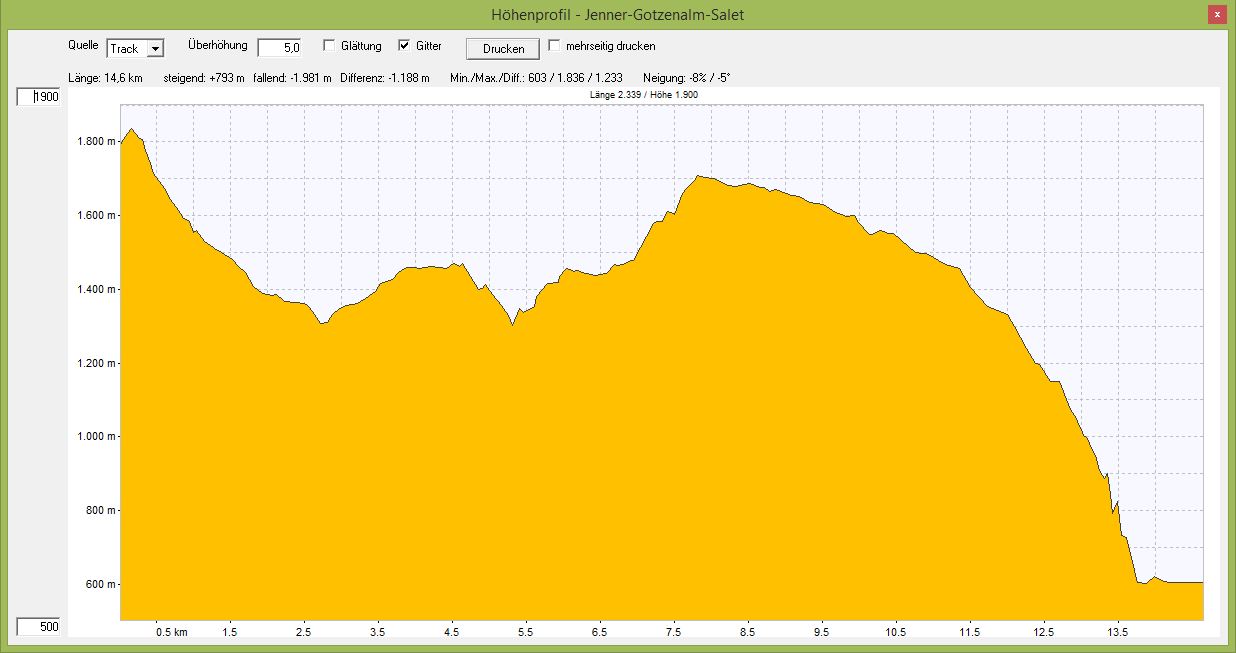Click the Höhenprofil title bar text
This screenshot has height=653, width=1236.
[x=617, y=15]
